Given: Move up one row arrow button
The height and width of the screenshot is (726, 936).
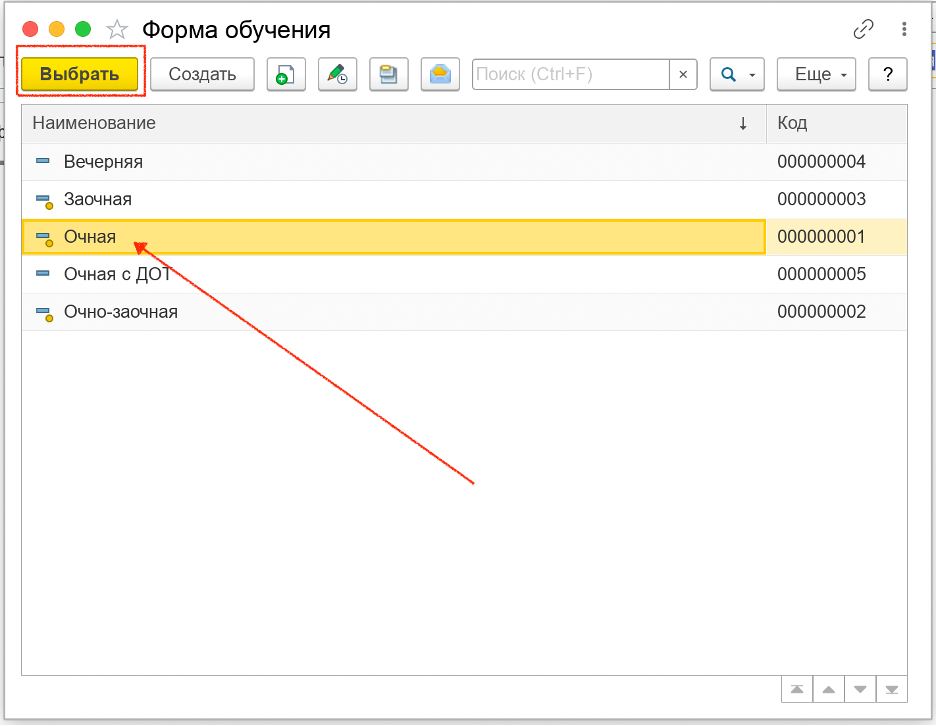Looking at the screenshot, I should [x=829, y=690].
